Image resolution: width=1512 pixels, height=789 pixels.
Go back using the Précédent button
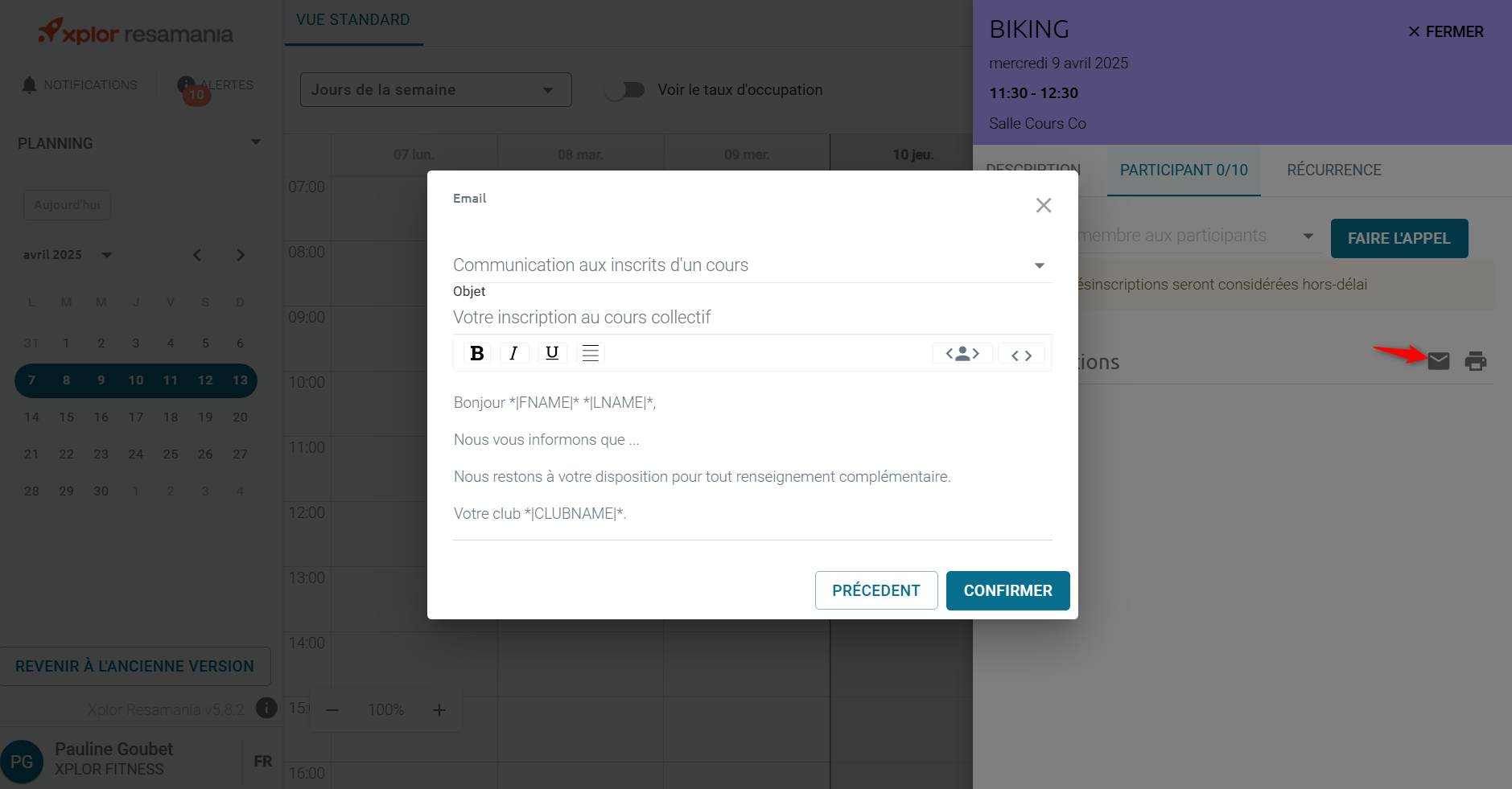[875, 590]
